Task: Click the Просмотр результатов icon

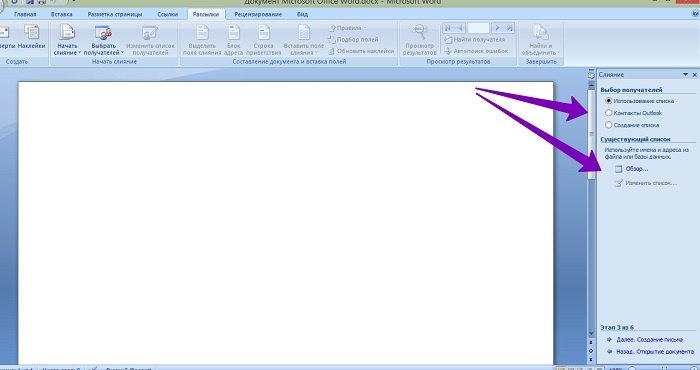Action: (x=419, y=33)
